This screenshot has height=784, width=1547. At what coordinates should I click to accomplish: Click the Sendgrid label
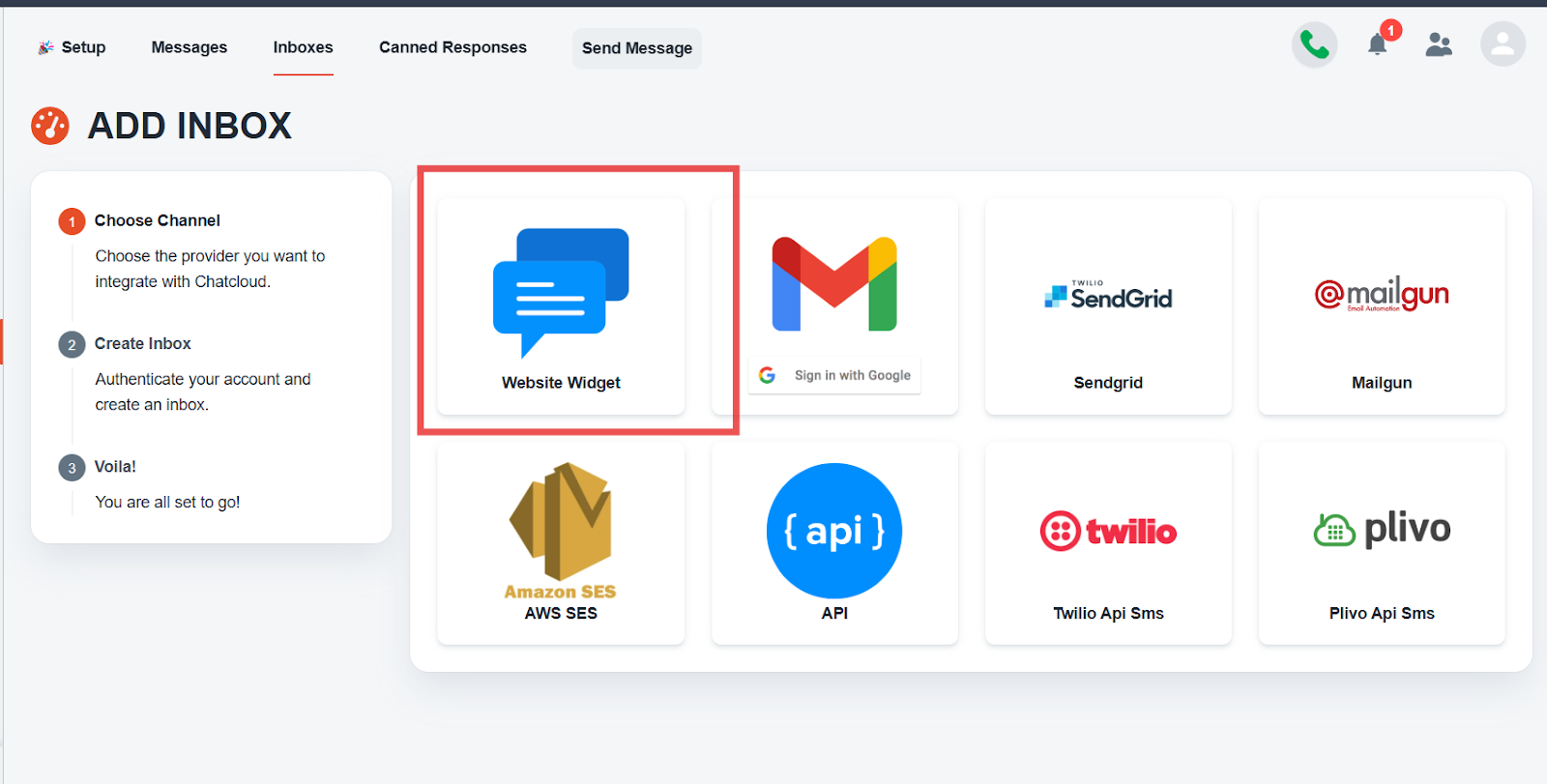pyautogui.click(x=1108, y=383)
